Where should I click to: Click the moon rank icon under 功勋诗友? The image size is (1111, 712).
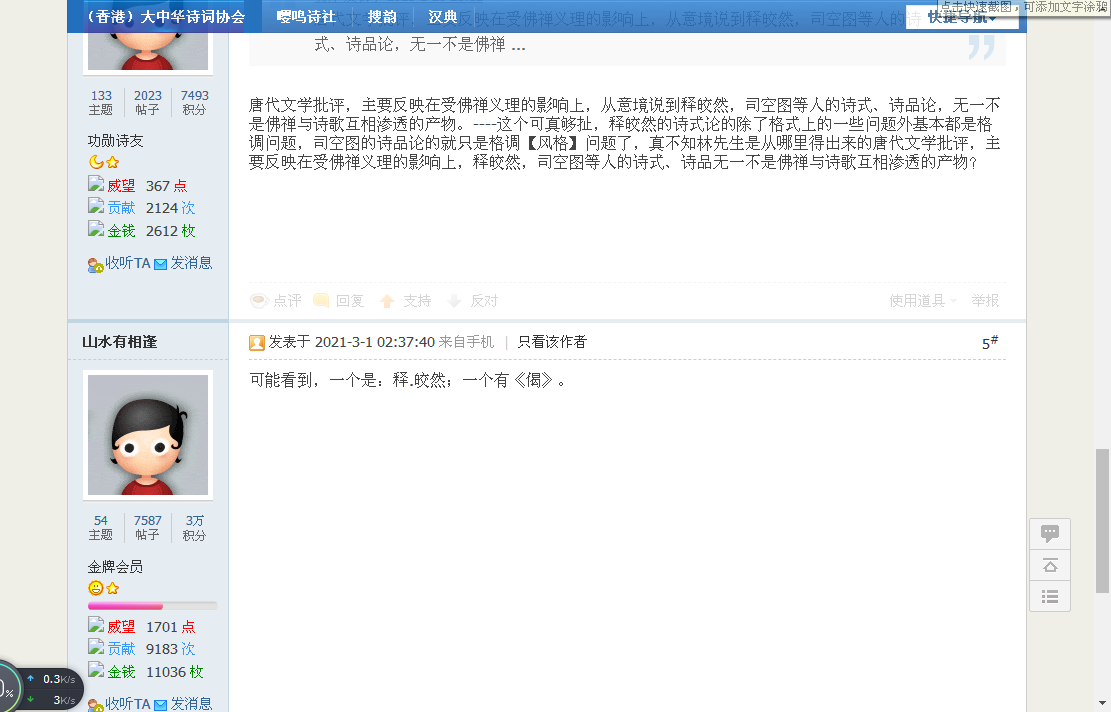point(96,162)
